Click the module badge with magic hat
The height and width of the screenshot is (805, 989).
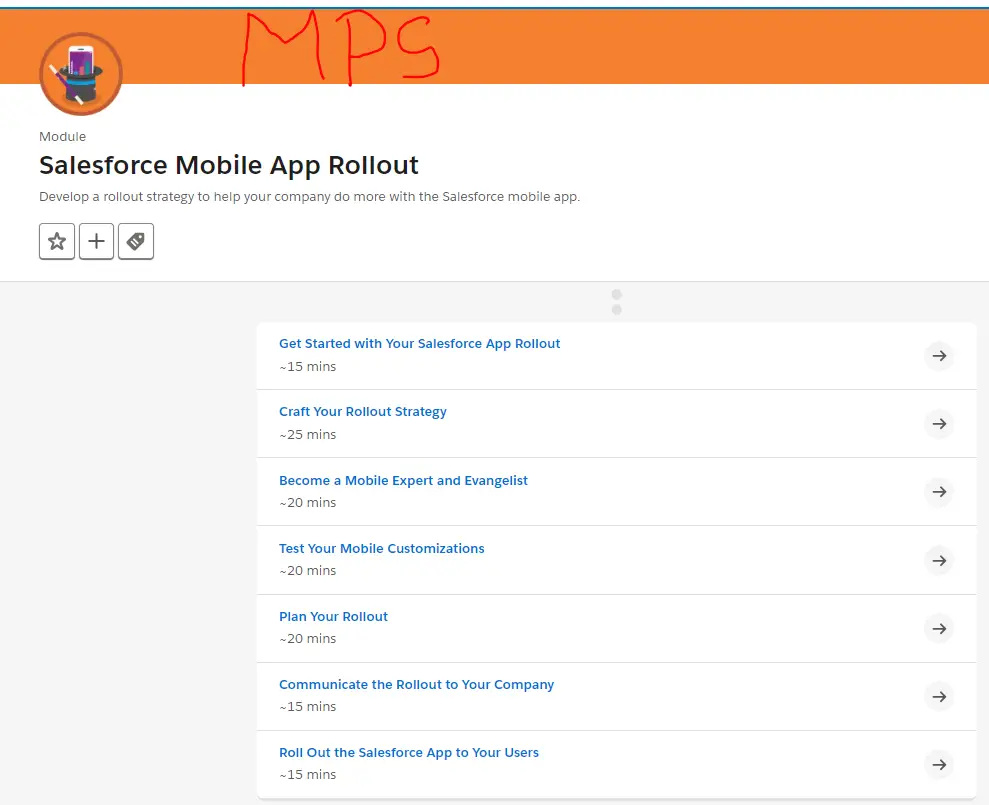click(x=80, y=75)
